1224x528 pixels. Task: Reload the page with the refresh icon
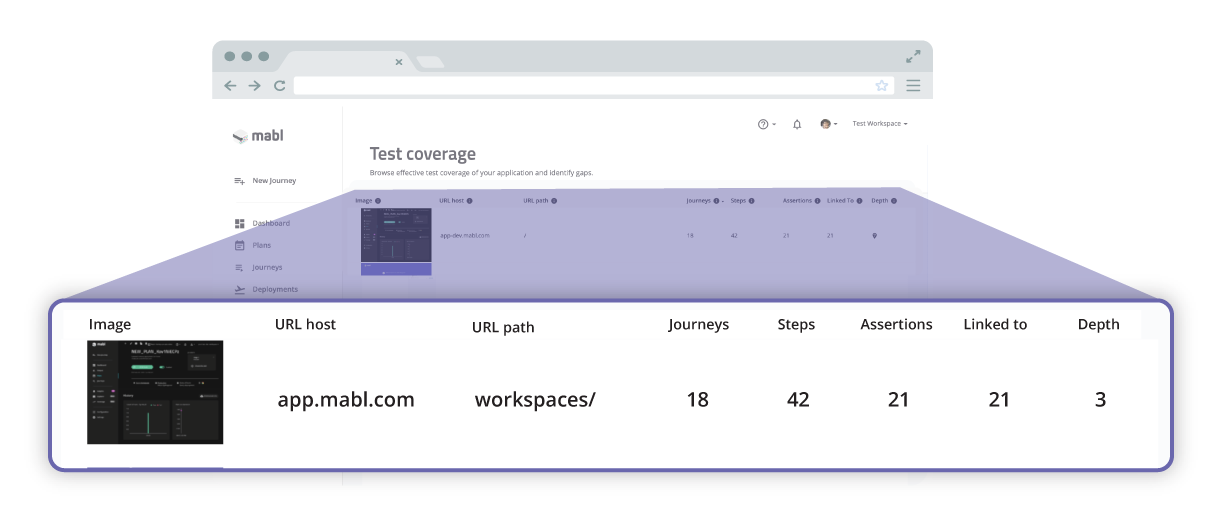coord(279,86)
